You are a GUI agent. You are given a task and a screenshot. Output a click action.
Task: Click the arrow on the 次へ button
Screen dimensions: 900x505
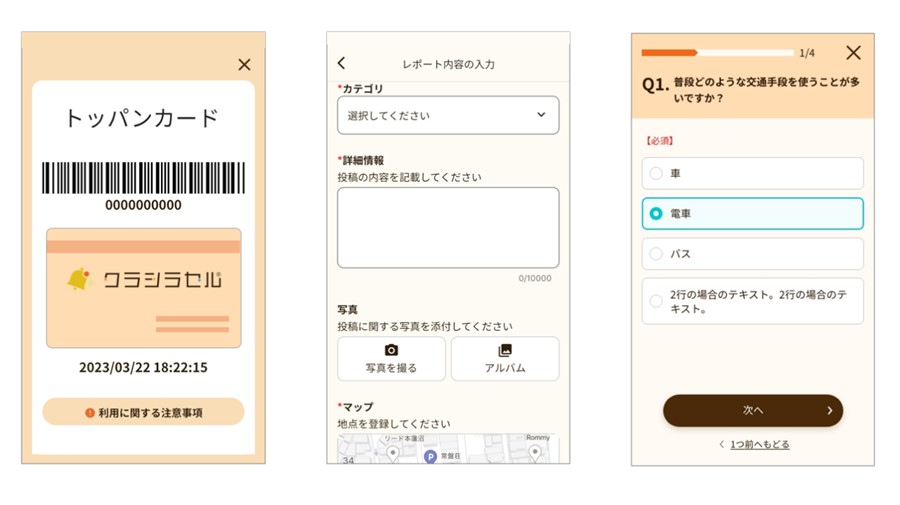pos(829,410)
